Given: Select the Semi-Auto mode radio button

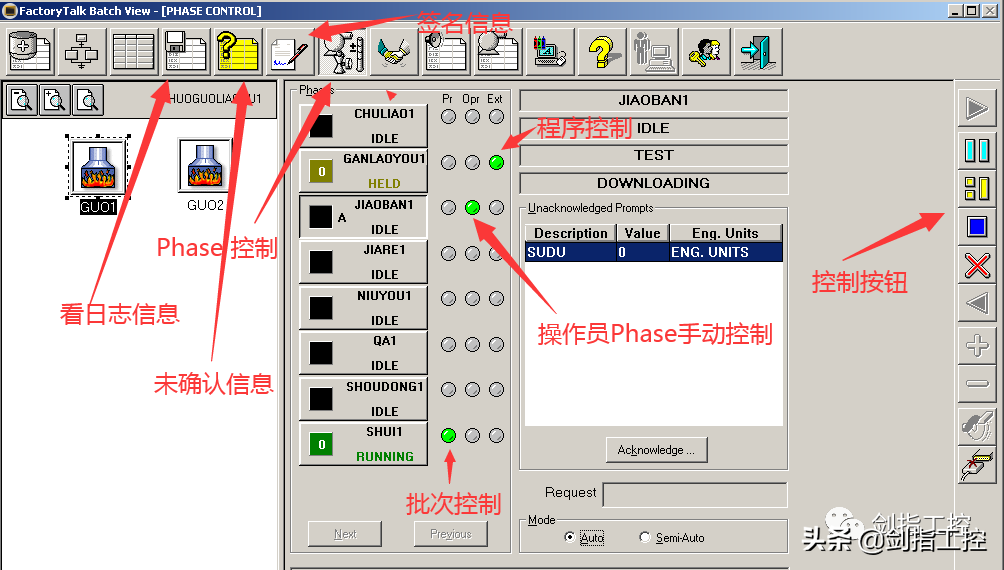Looking at the screenshot, I should pos(645,537).
